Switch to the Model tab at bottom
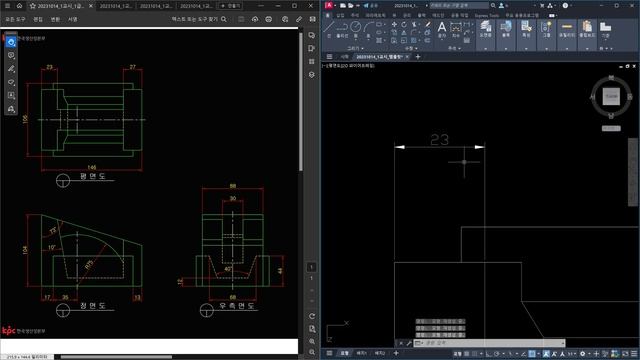The image size is (640, 360). click(x=344, y=353)
